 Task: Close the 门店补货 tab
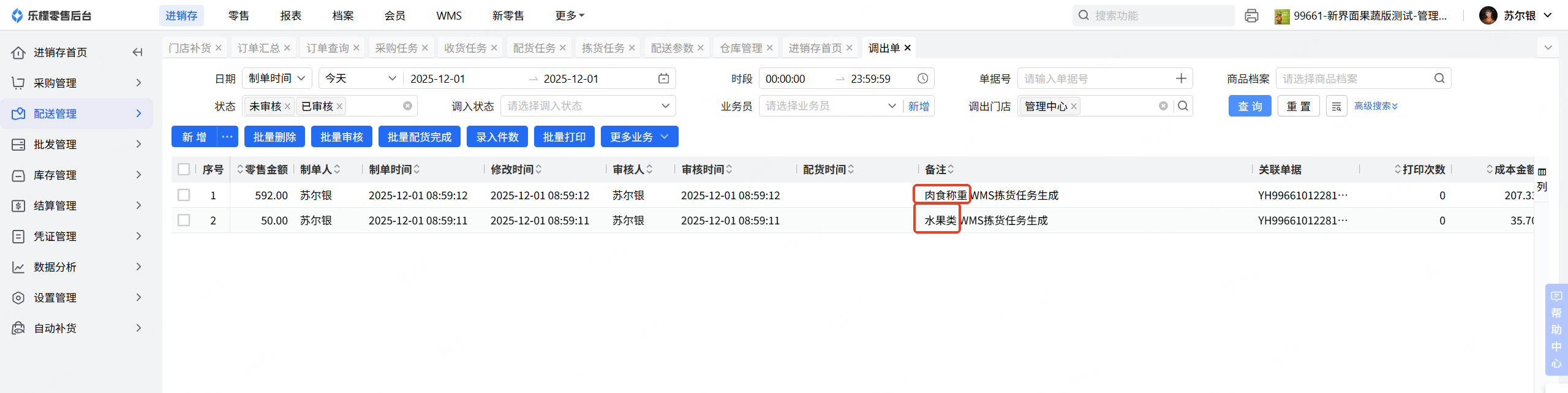218,48
